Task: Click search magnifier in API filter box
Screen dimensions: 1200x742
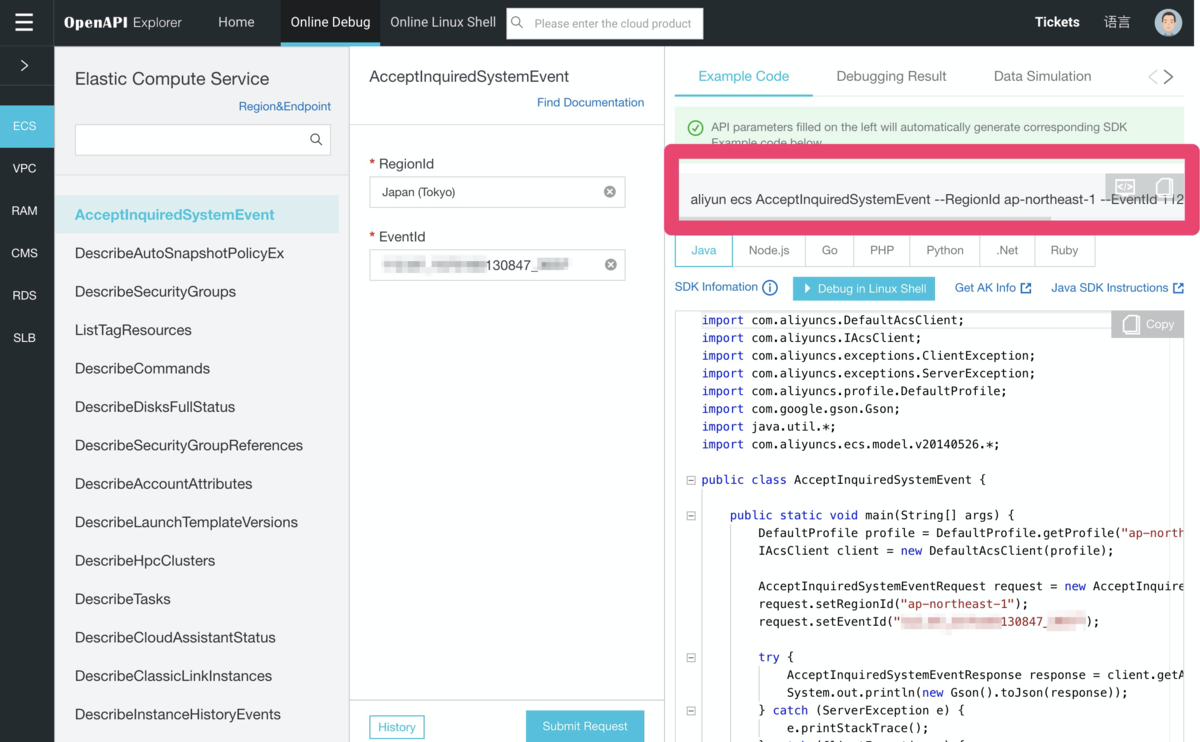Action: pyautogui.click(x=316, y=140)
